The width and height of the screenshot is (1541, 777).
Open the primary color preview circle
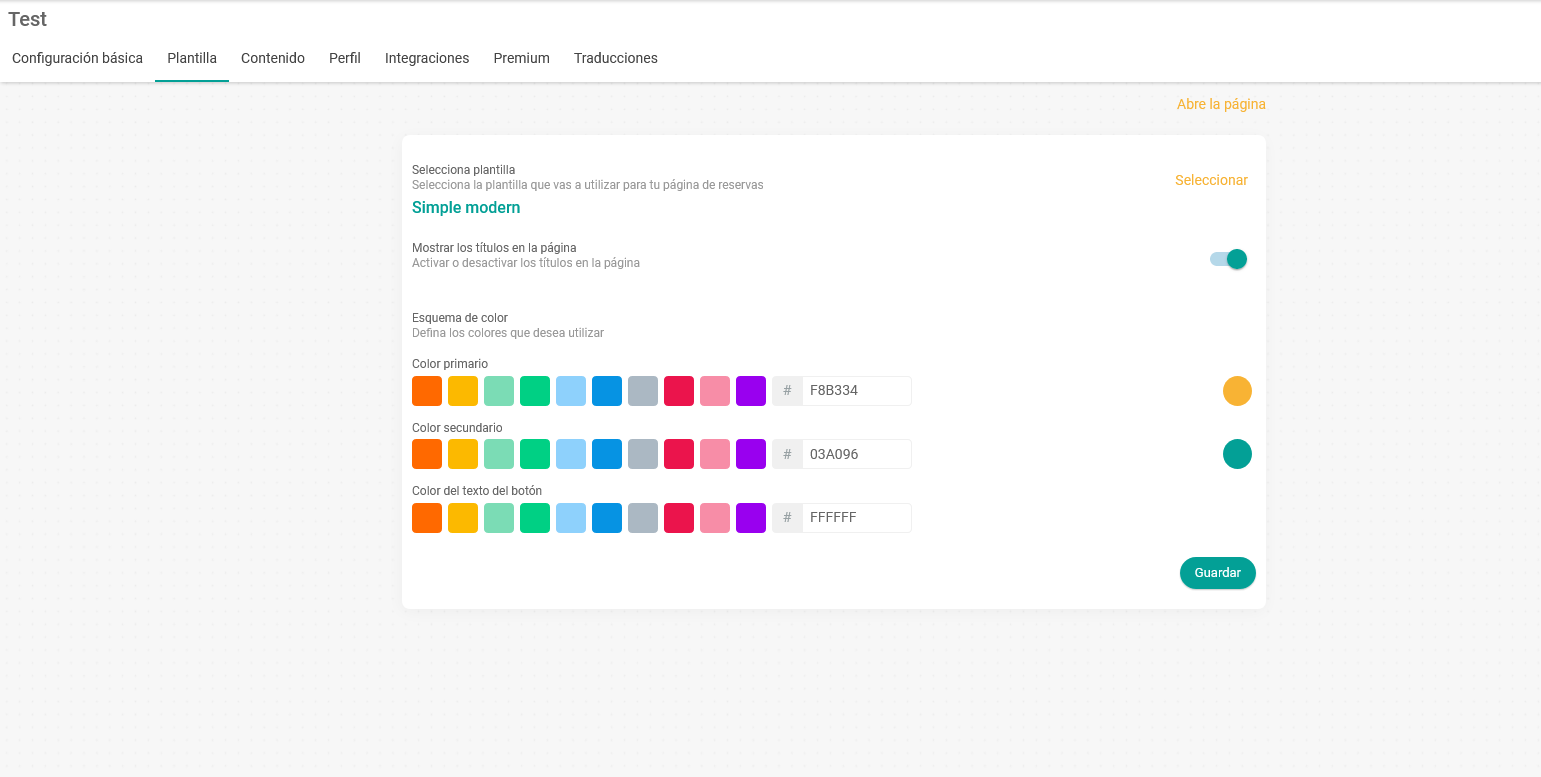coord(1237,391)
